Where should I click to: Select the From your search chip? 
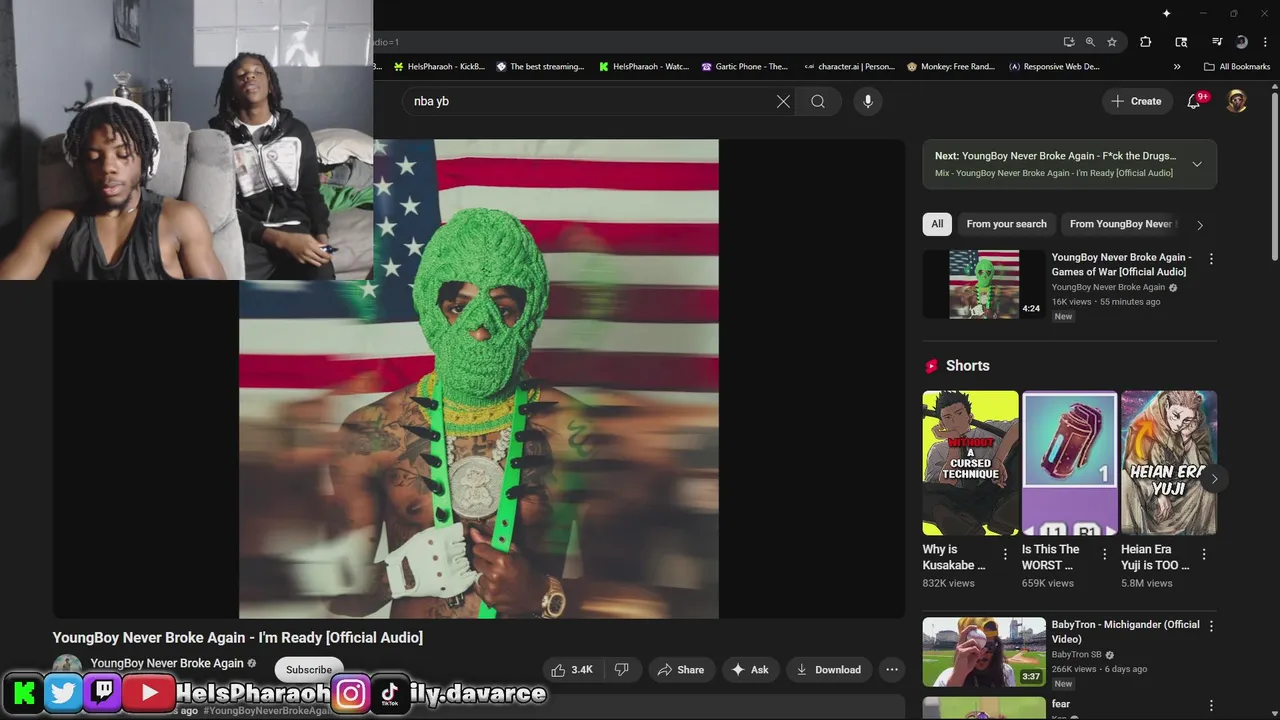tap(1006, 224)
